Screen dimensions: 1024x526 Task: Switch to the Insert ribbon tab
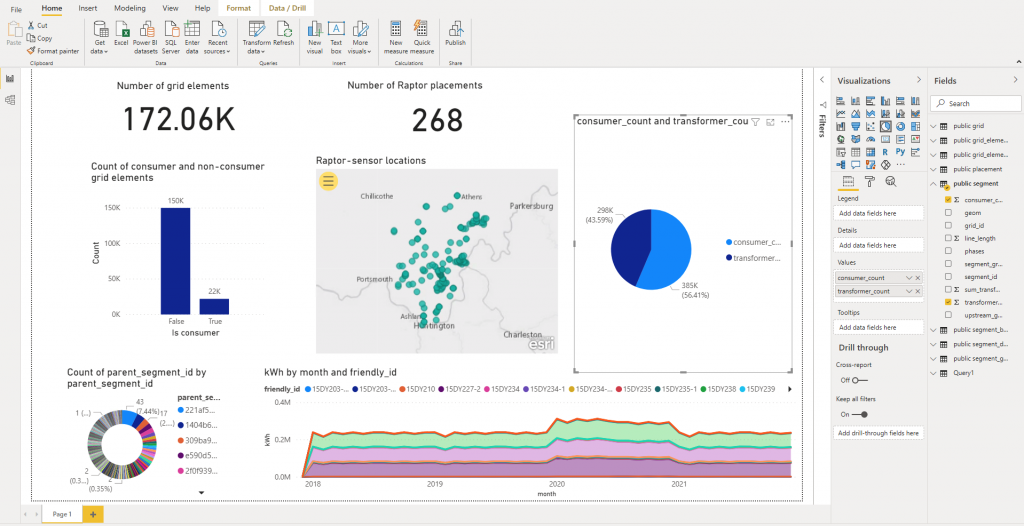[x=88, y=8]
